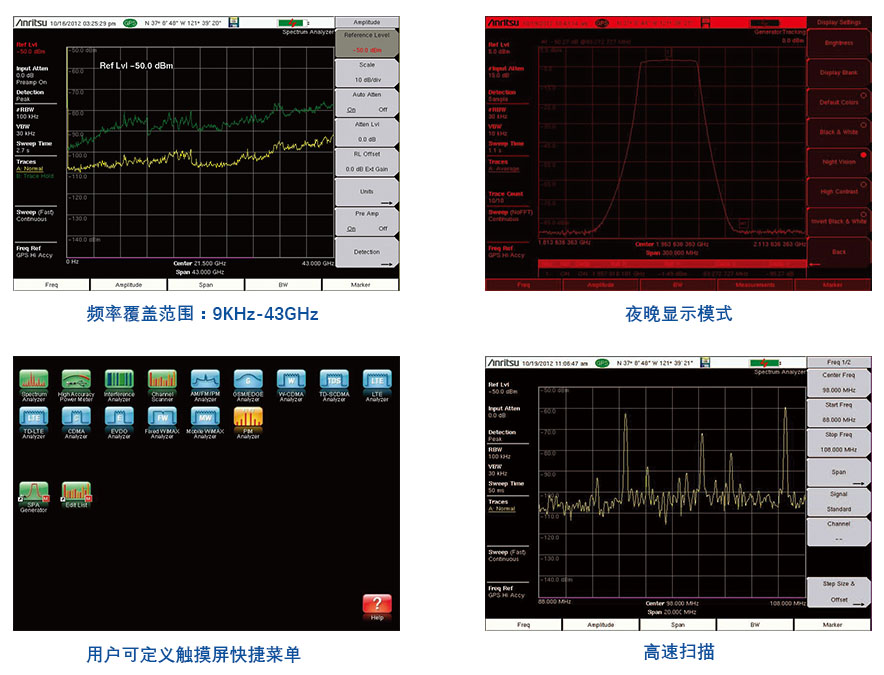
Task: Click 'Span 20.000 MHz' text on the FM sweep screen
Action: click(x=671, y=612)
